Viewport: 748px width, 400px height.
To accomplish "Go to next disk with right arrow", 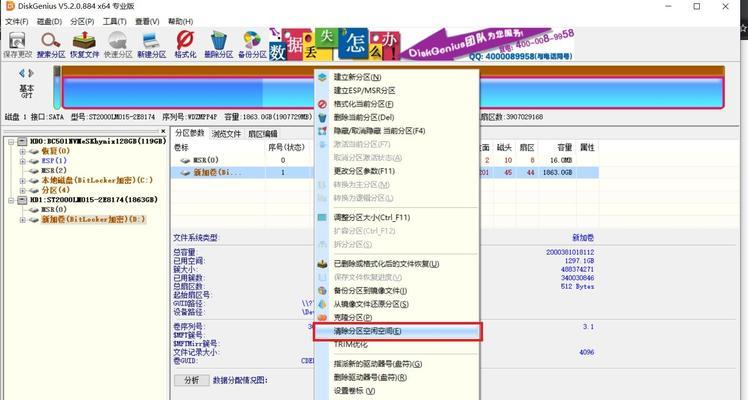I will pyautogui.click(x=31, y=73).
